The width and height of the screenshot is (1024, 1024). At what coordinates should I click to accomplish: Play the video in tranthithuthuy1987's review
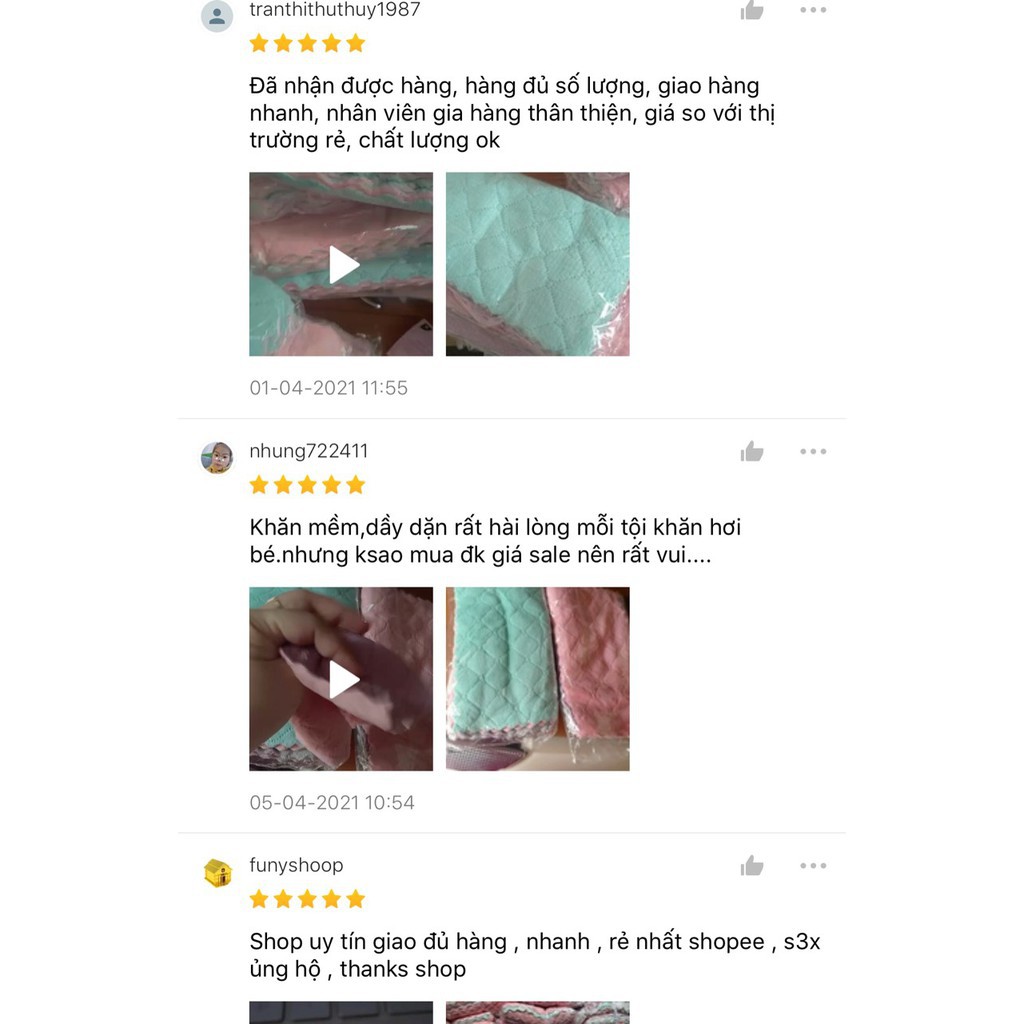341,264
